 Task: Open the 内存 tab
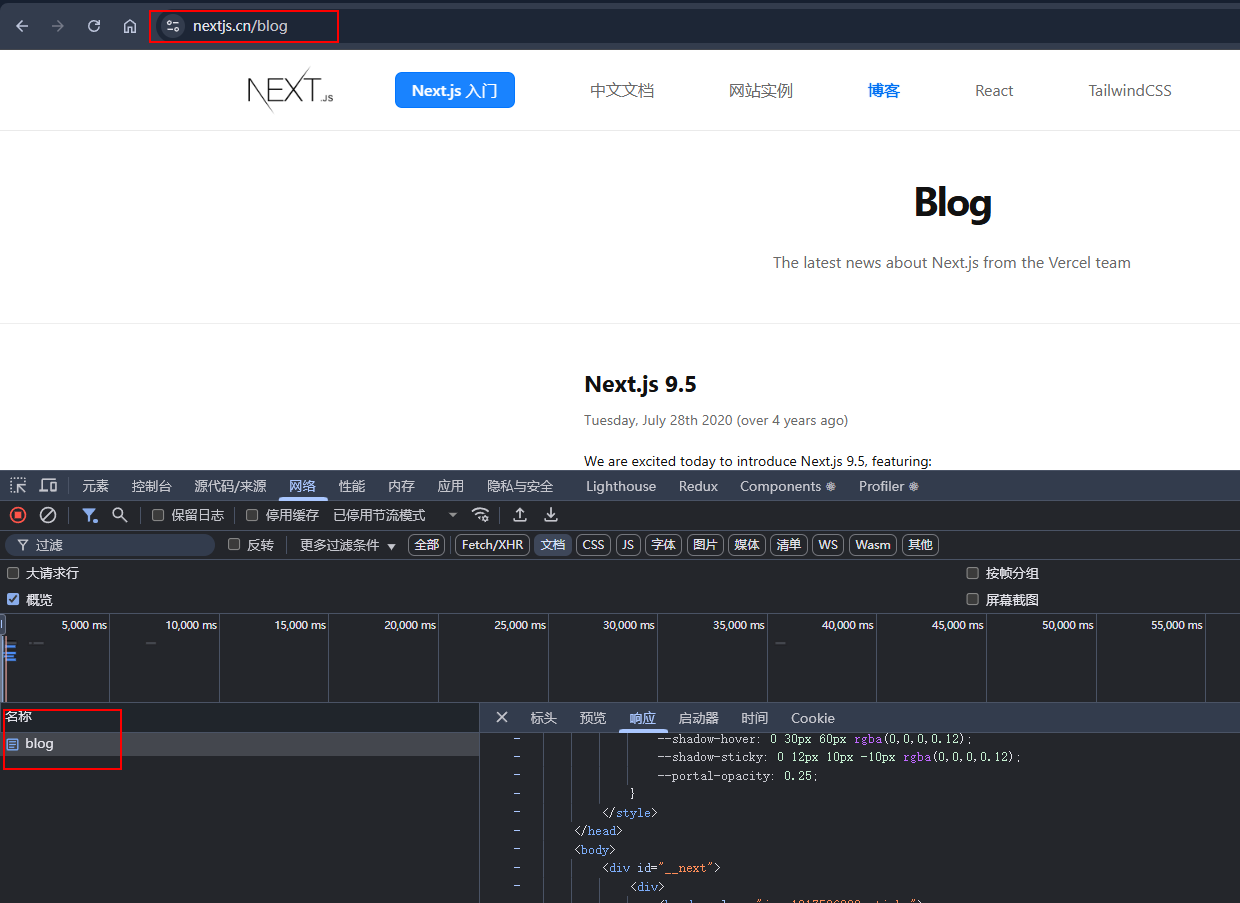pyautogui.click(x=401, y=486)
